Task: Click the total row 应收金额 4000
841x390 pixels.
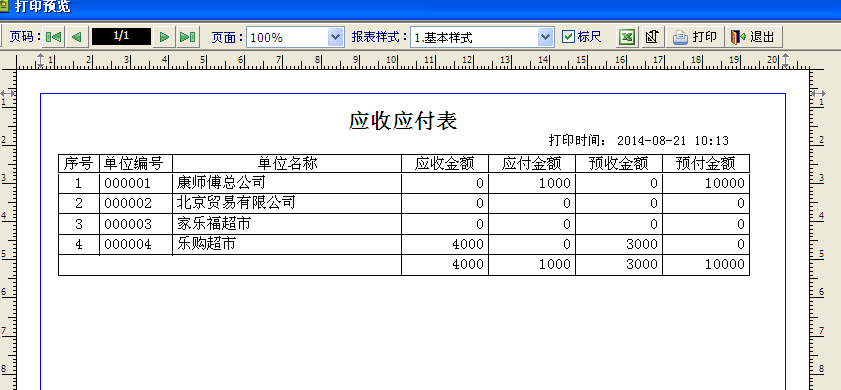Action: tap(468, 264)
